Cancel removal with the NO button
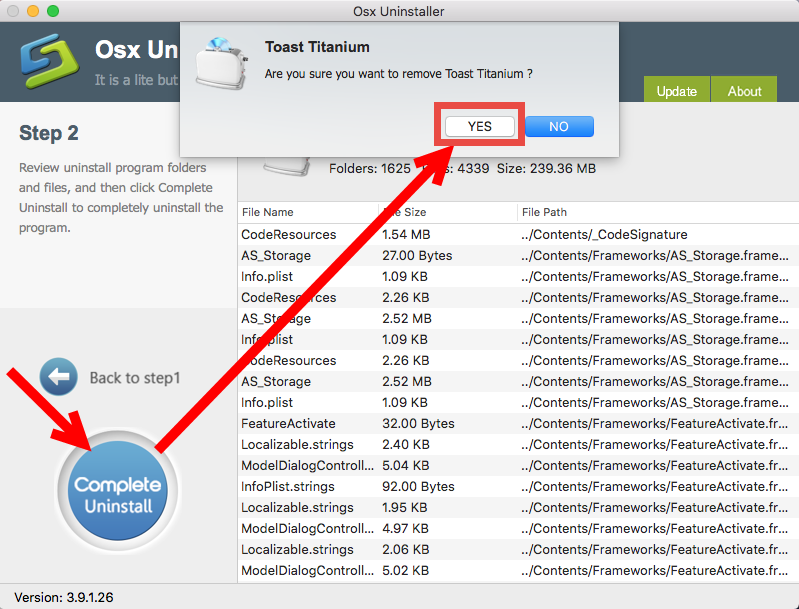Screen dimensions: 799x609 point(559,126)
